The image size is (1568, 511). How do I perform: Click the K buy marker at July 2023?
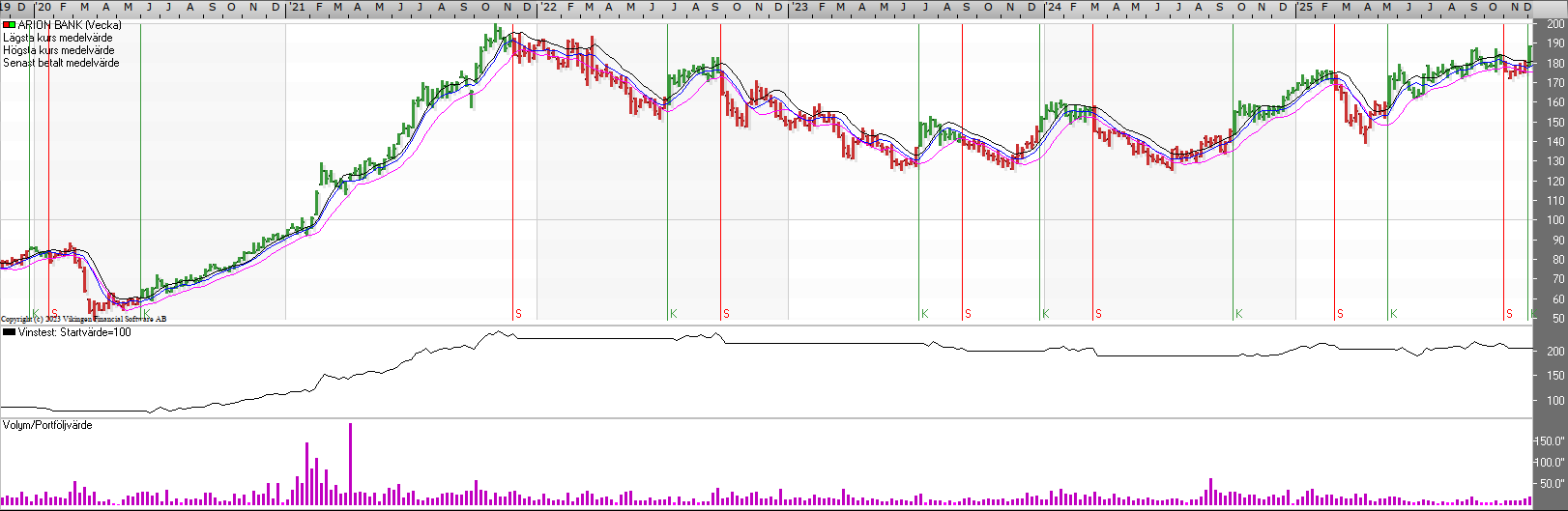pos(925,314)
